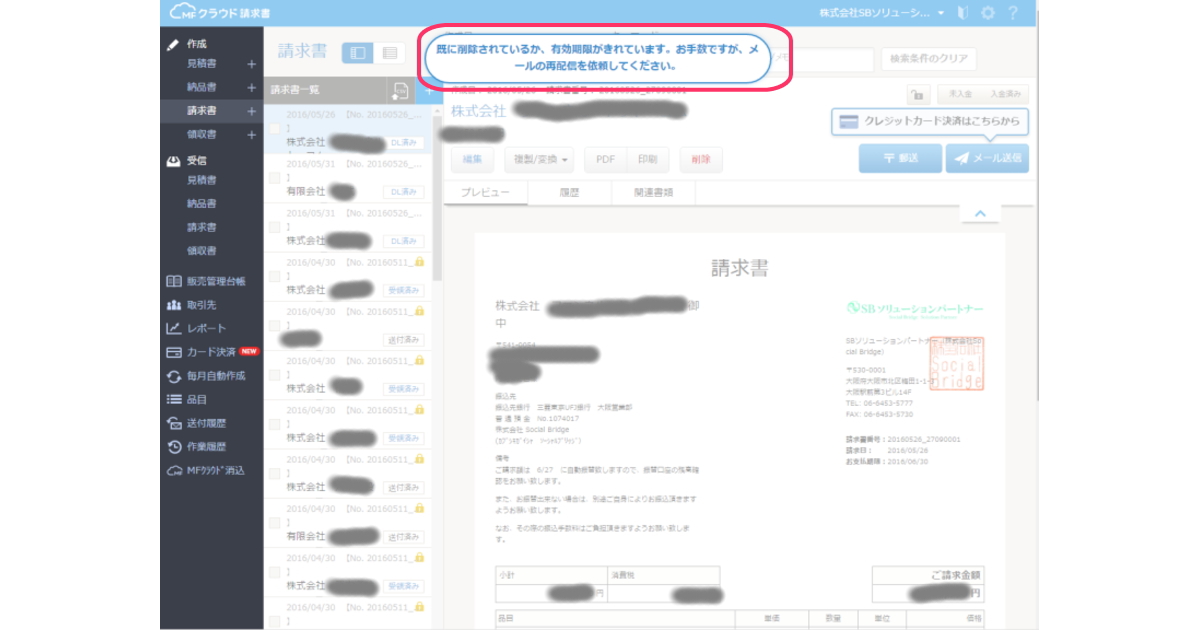Open the 株式会社SBソリューシ... account dropdown

tap(880, 13)
